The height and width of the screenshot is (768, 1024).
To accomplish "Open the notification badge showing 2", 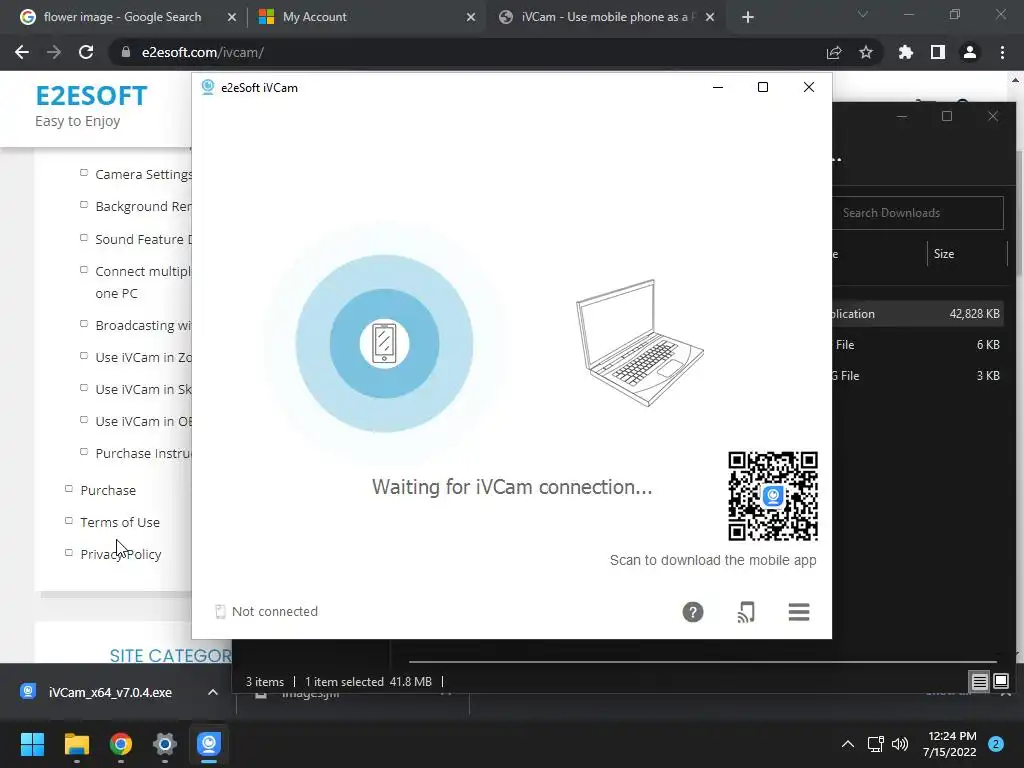I will 996,744.
